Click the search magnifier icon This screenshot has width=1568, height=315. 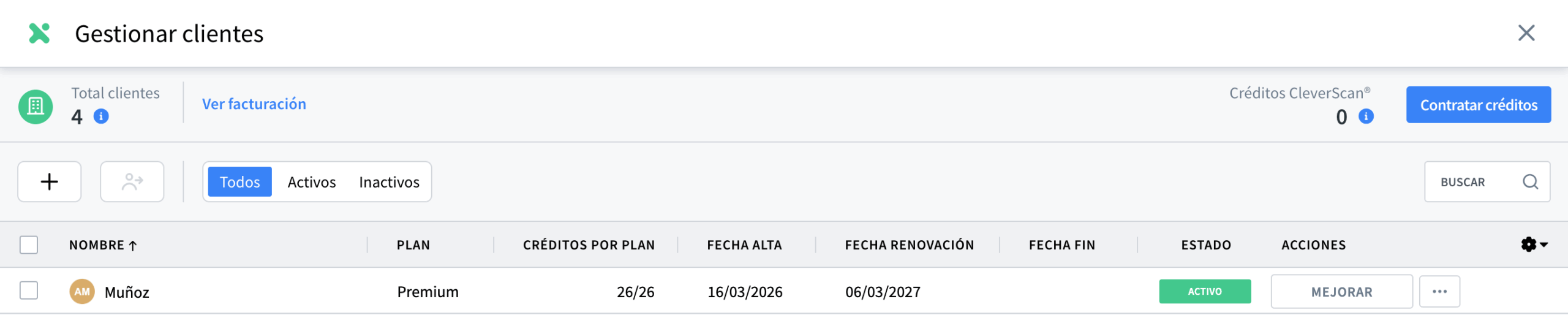click(1530, 181)
